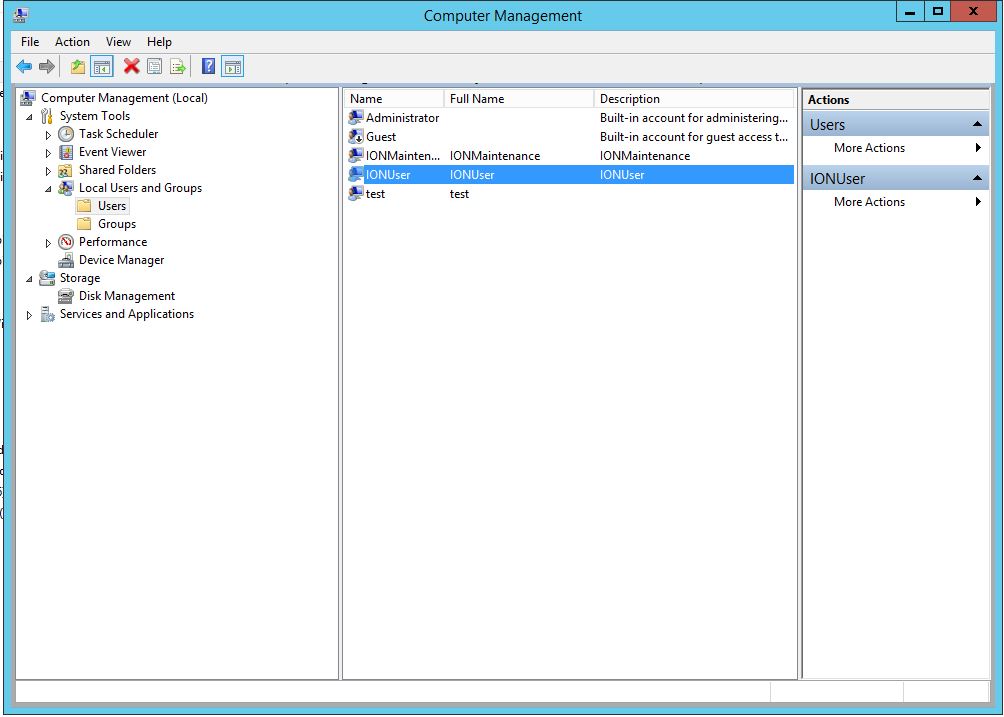Click the test full name cell
The width and height of the screenshot is (1004, 717).
coord(459,194)
